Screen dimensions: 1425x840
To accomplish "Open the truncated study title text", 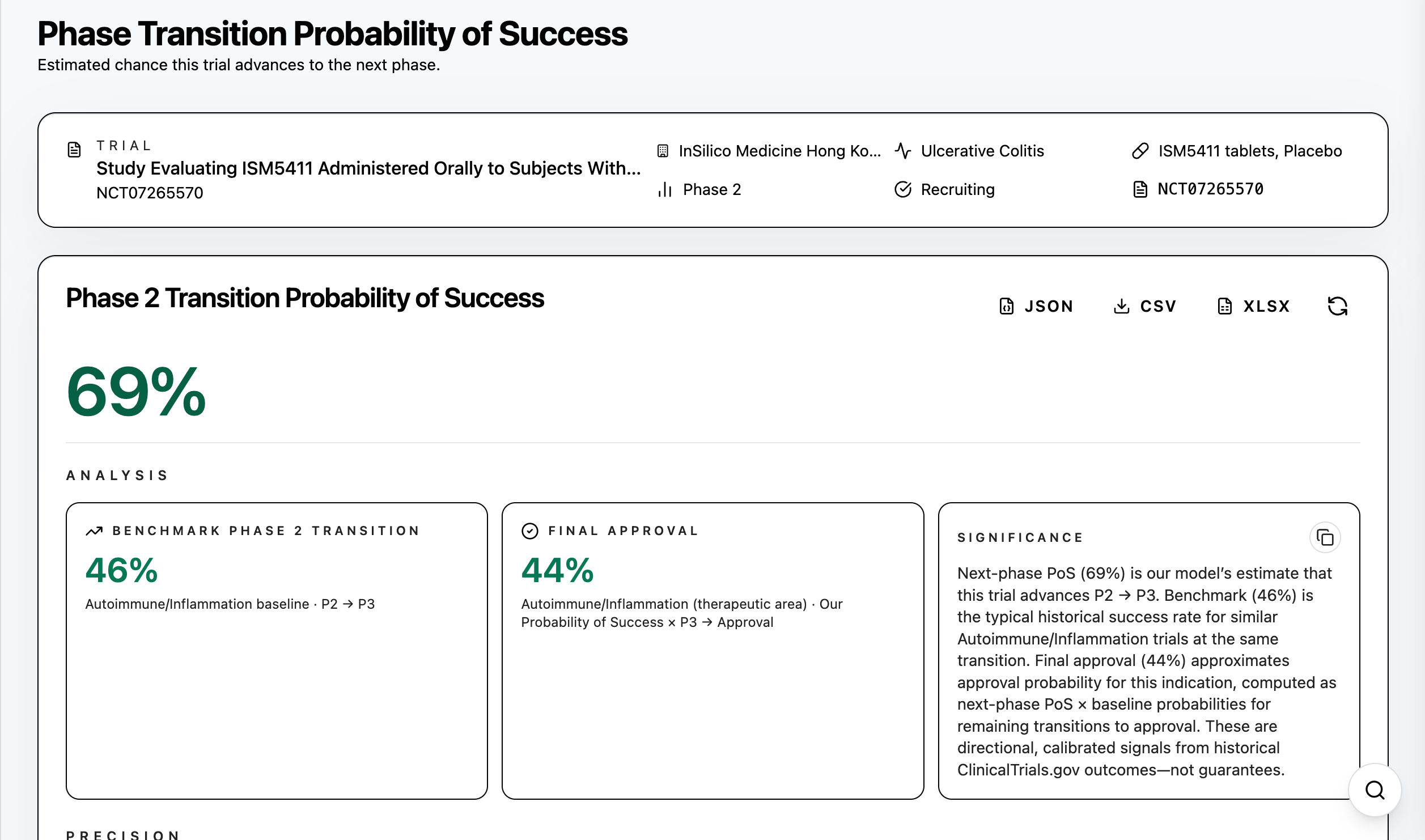I will click(x=368, y=168).
